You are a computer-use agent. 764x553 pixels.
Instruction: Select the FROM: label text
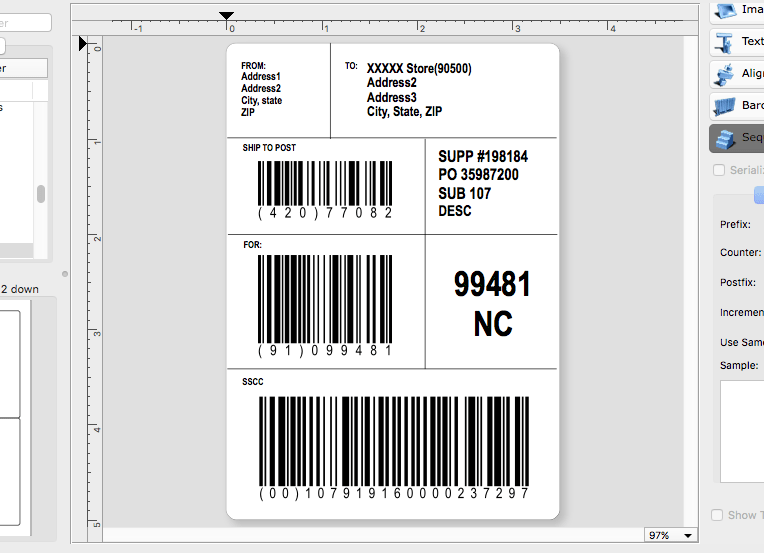[x=253, y=66]
